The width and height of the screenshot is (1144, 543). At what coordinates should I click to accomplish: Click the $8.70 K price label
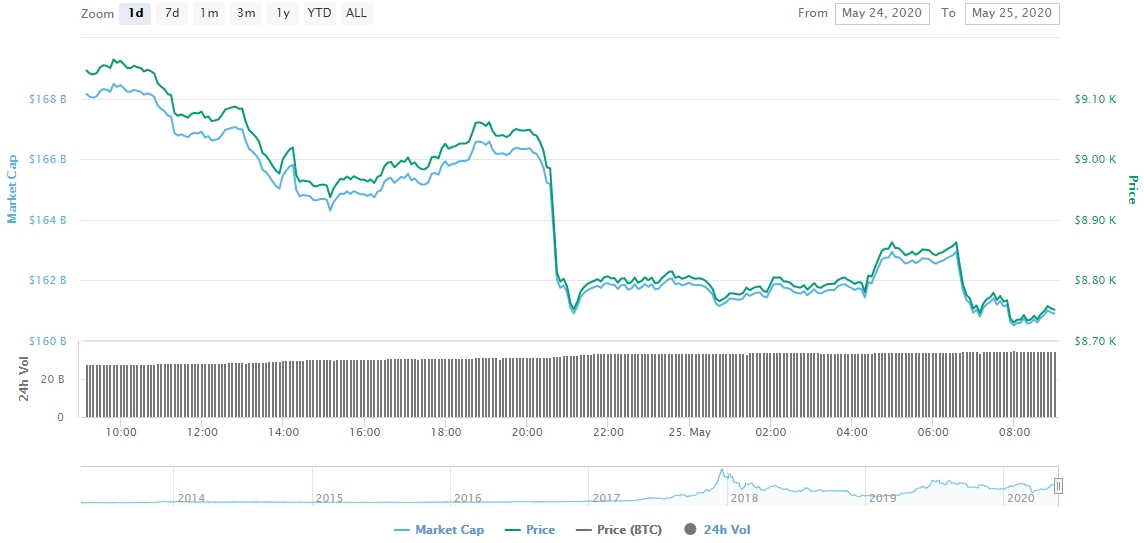1096,341
